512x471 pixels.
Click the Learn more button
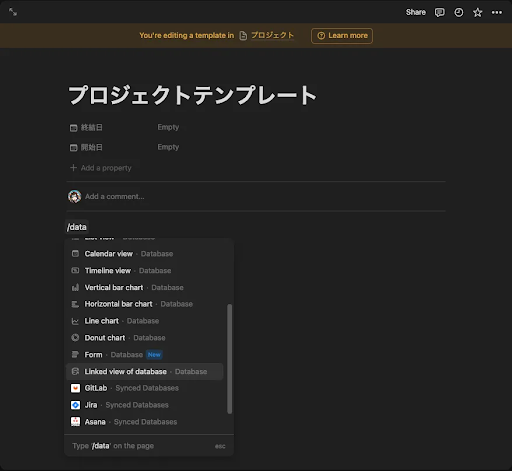coord(342,36)
